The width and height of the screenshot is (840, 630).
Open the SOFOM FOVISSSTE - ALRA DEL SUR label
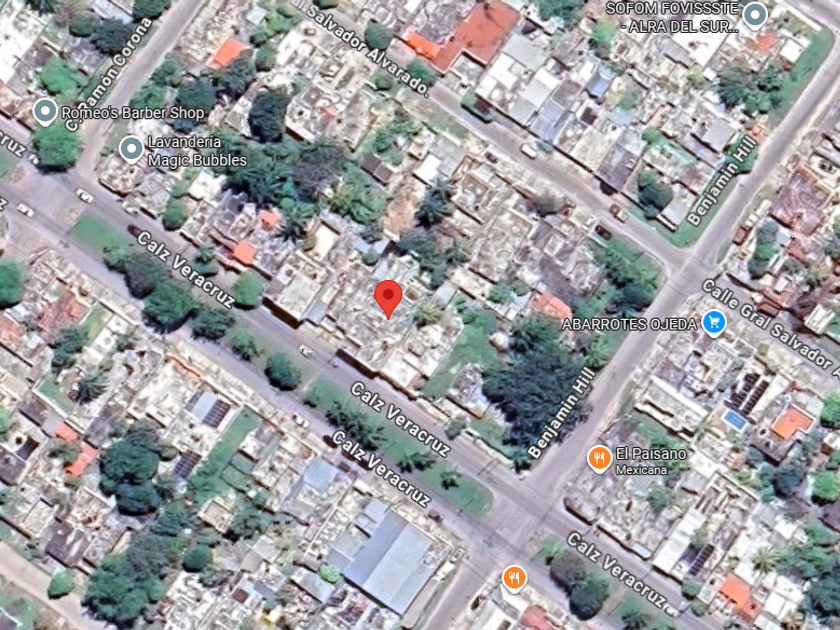[673, 17]
